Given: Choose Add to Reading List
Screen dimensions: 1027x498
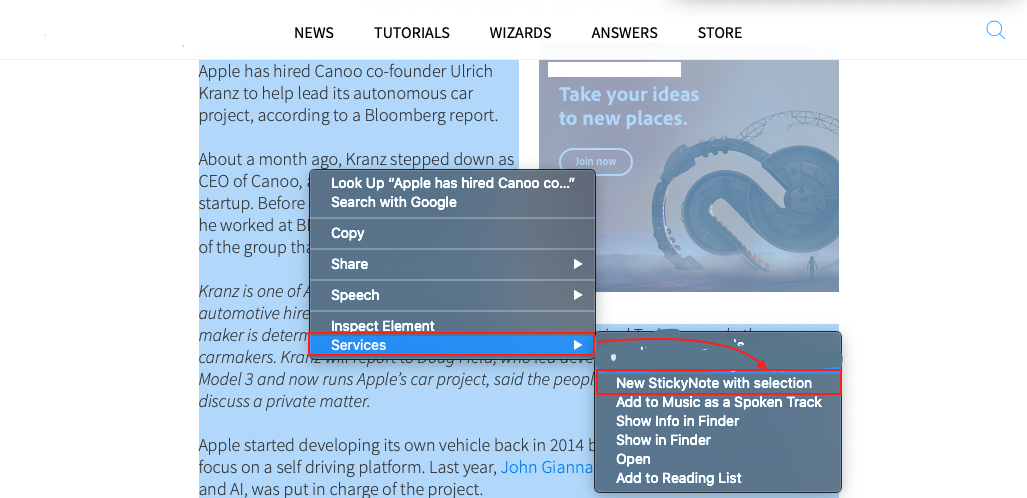Looking at the screenshot, I should pos(719,478).
